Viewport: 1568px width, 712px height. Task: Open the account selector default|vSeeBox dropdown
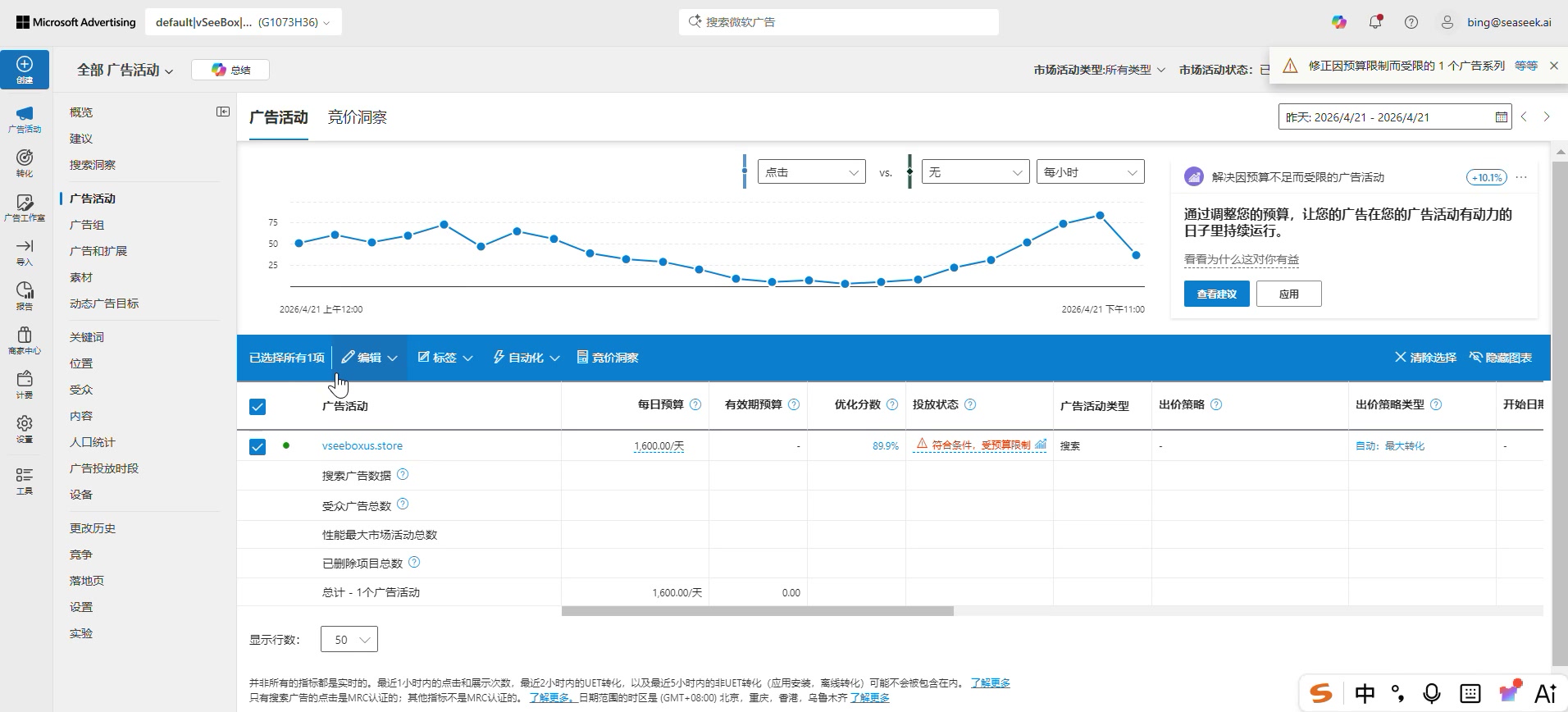click(244, 22)
